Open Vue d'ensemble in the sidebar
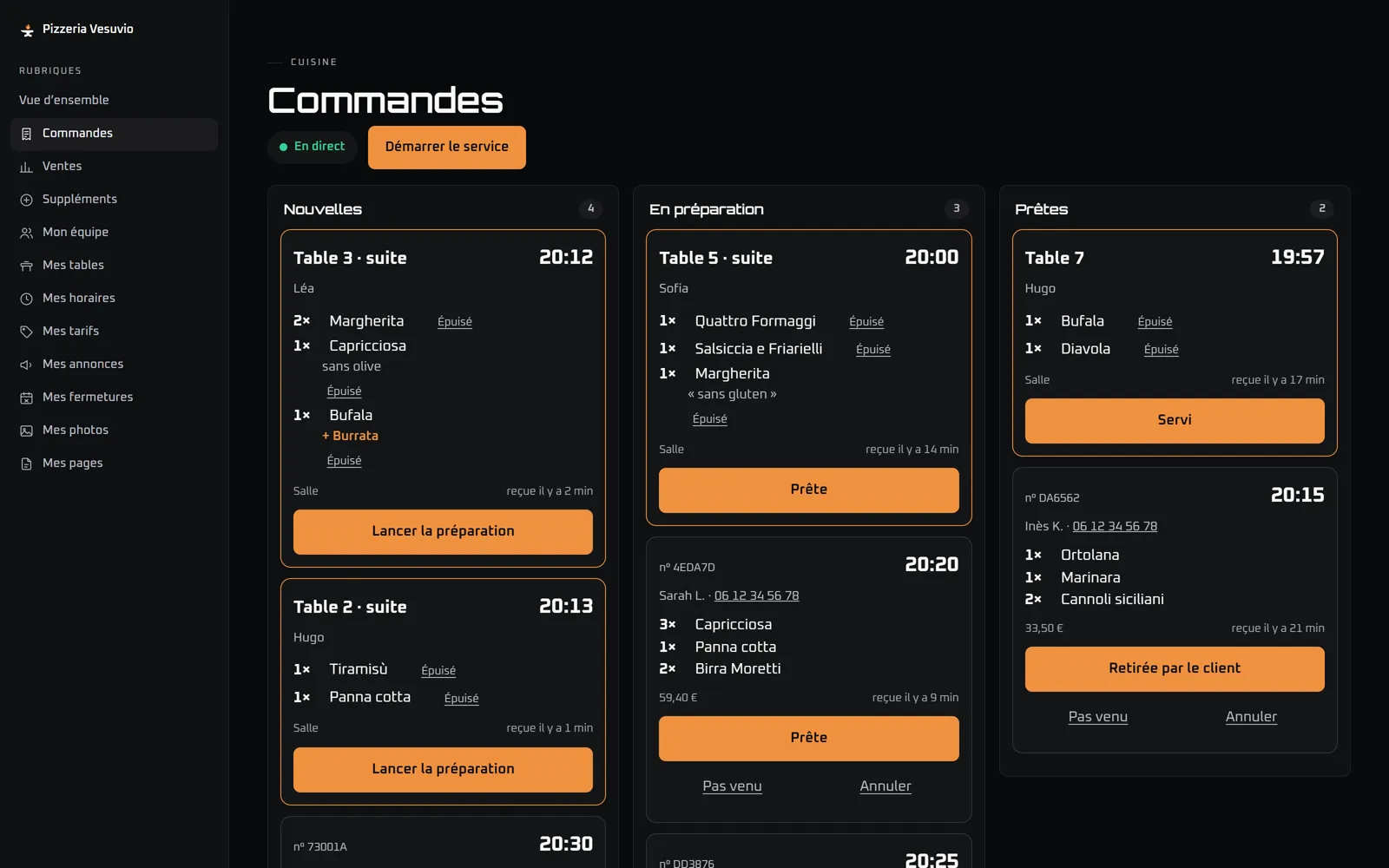The width and height of the screenshot is (1389, 868). (x=114, y=100)
